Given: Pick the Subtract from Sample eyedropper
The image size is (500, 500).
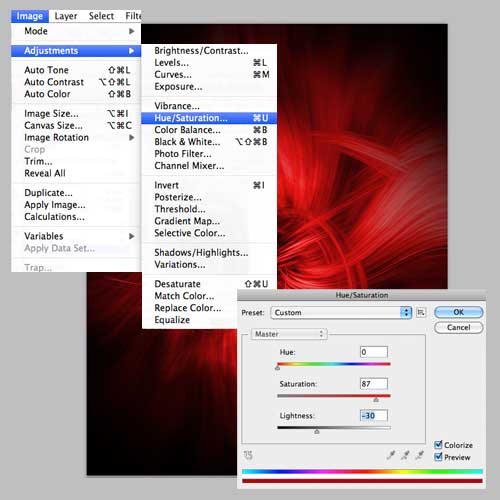Looking at the screenshot, I should click(x=420, y=455).
